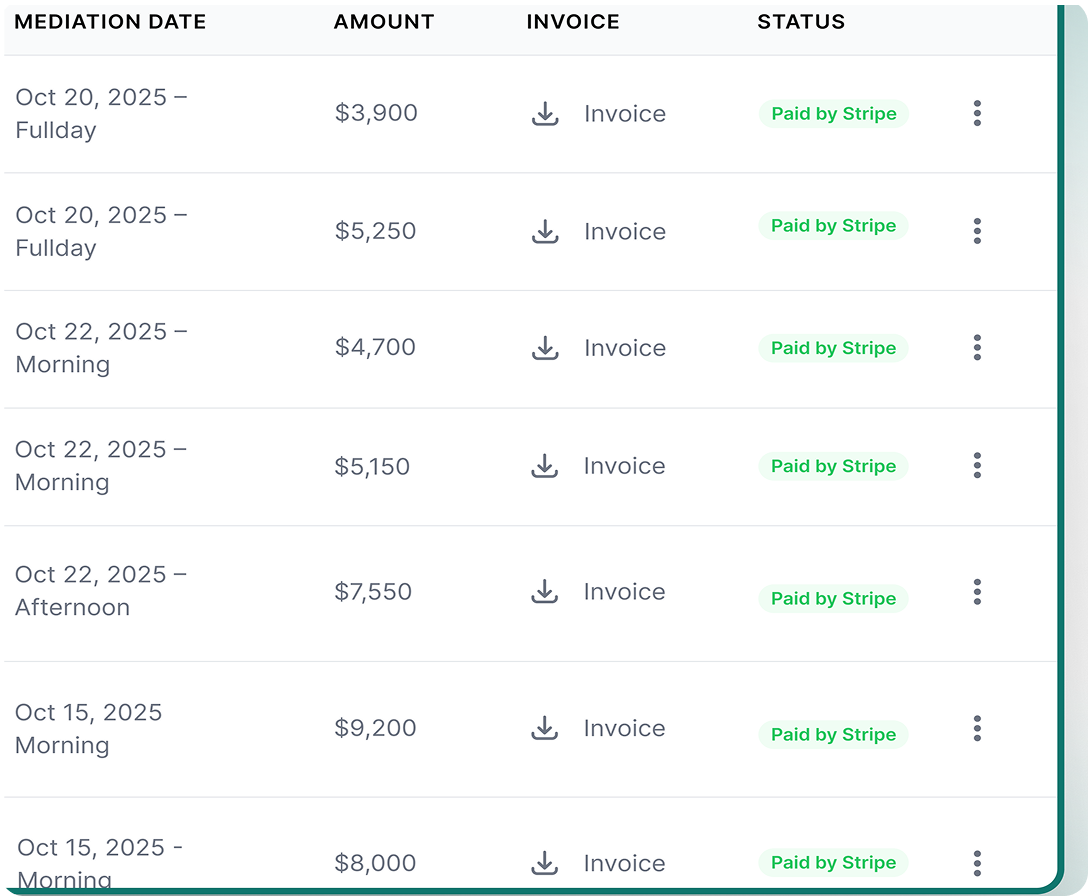
Task: Expand actions menu for $4,700 row
Action: click(x=977, y=348)
